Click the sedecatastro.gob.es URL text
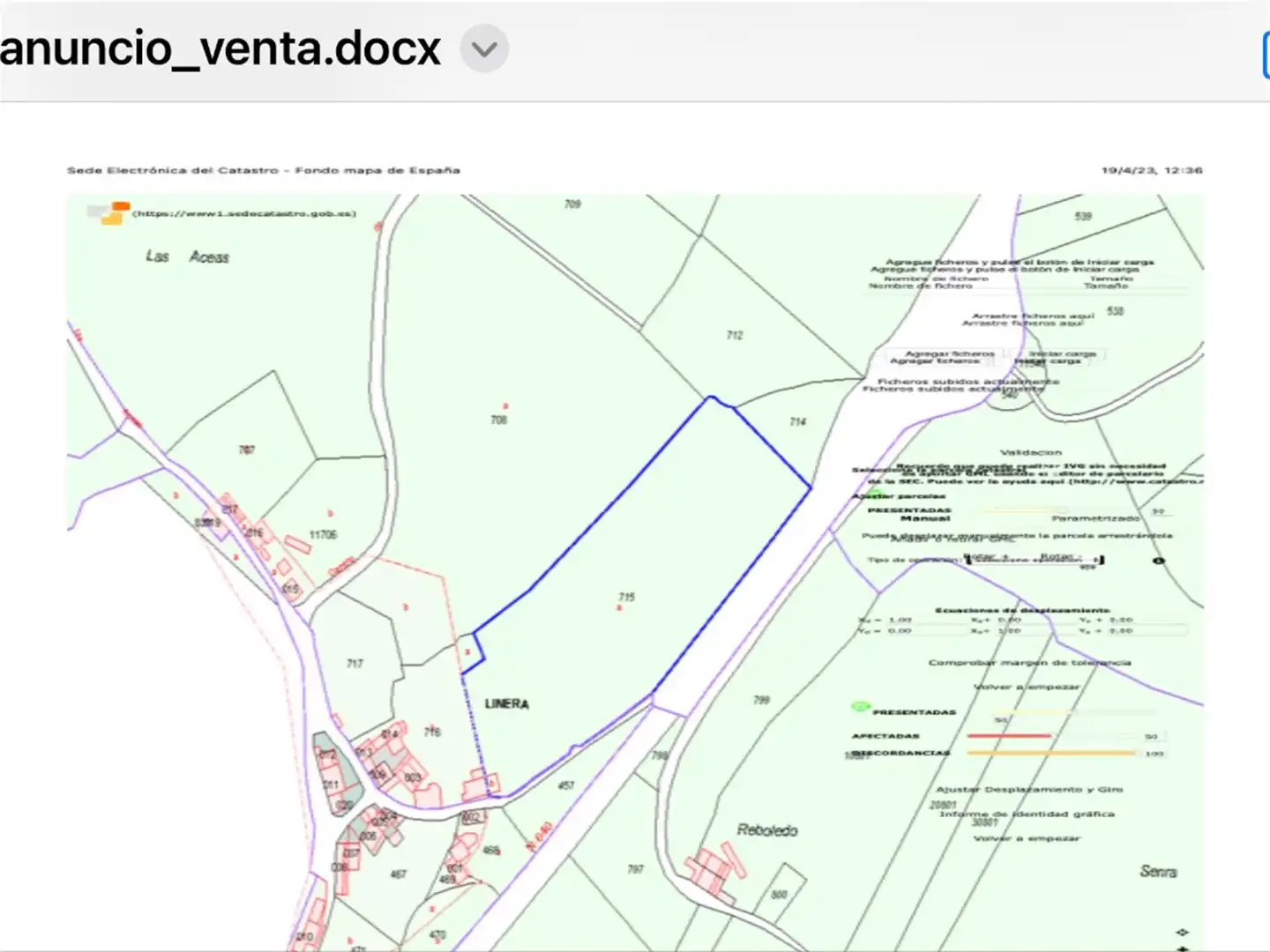Image resolution: width=1270 pixels, height=952 pixels. point(244,213)
